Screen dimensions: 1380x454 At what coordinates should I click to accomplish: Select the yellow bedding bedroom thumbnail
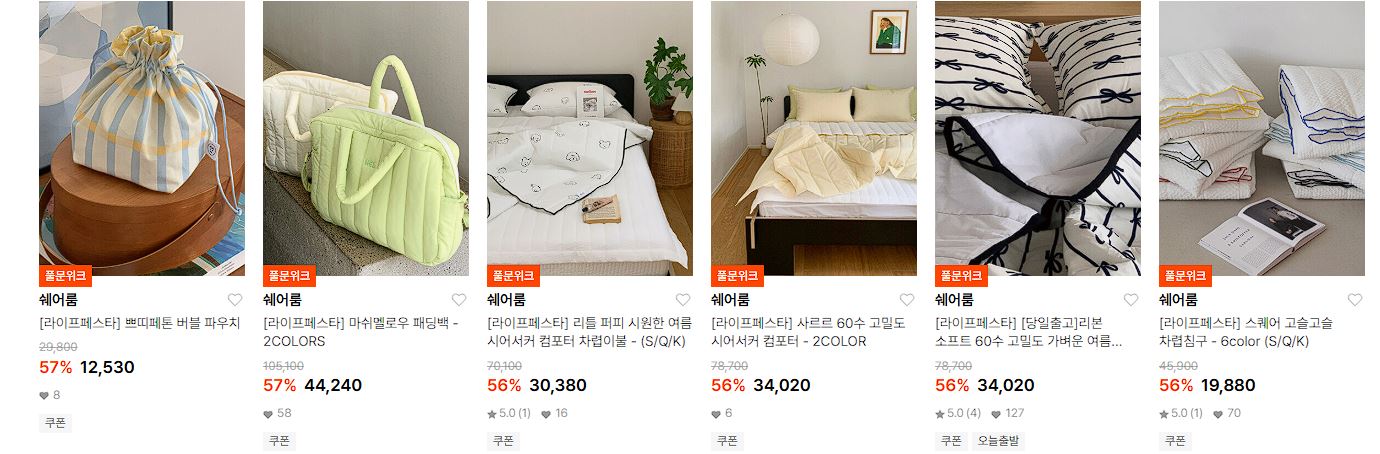814,138
